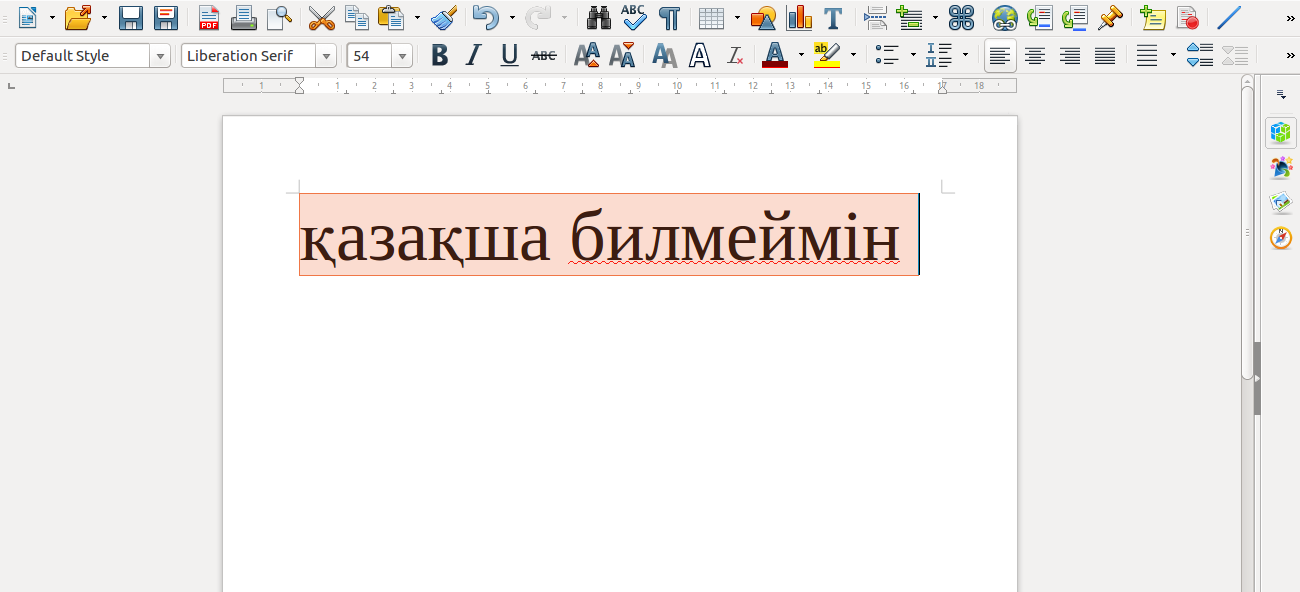The image size is (1300, 592).
Task: Insert a chart using chart icon
Action: [x=798, y=17]
